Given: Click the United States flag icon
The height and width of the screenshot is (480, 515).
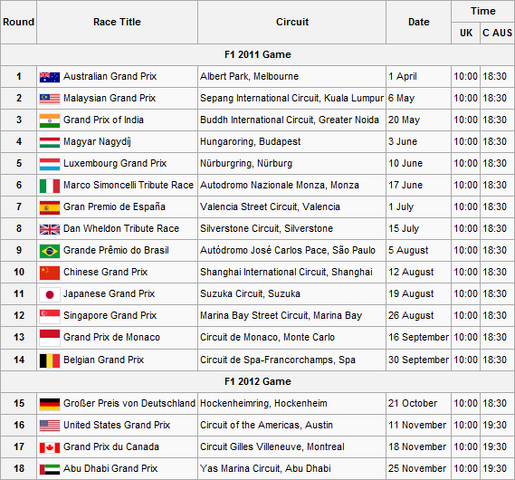Looking at the screenshot, I should click(50, 426).
